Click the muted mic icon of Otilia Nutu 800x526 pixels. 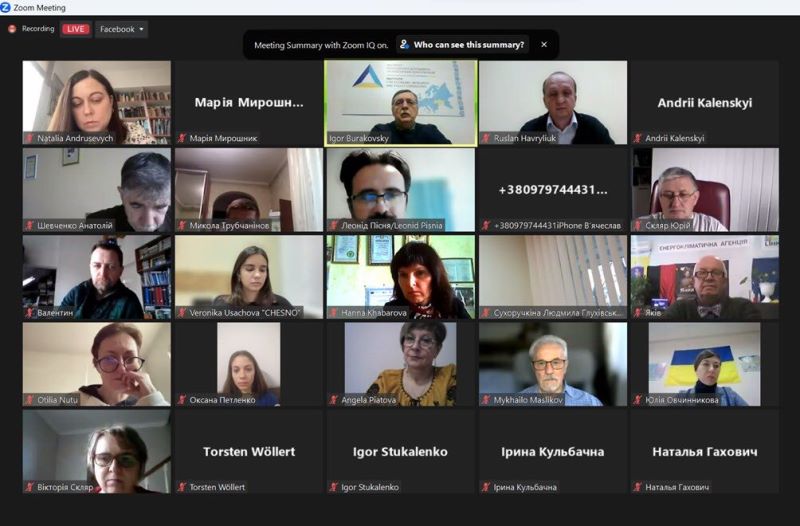pos(30,400)
